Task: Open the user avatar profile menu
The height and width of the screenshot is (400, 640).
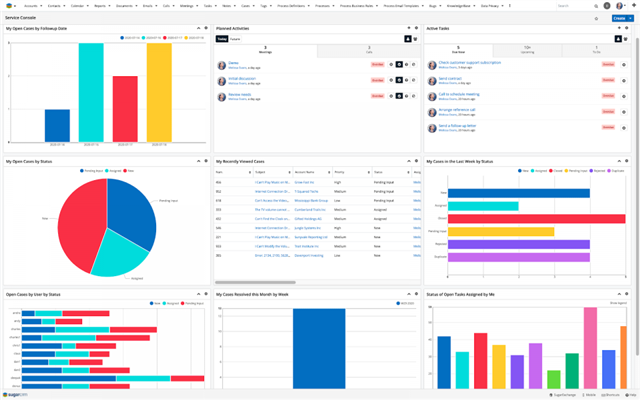Action: tap(619, 6)
